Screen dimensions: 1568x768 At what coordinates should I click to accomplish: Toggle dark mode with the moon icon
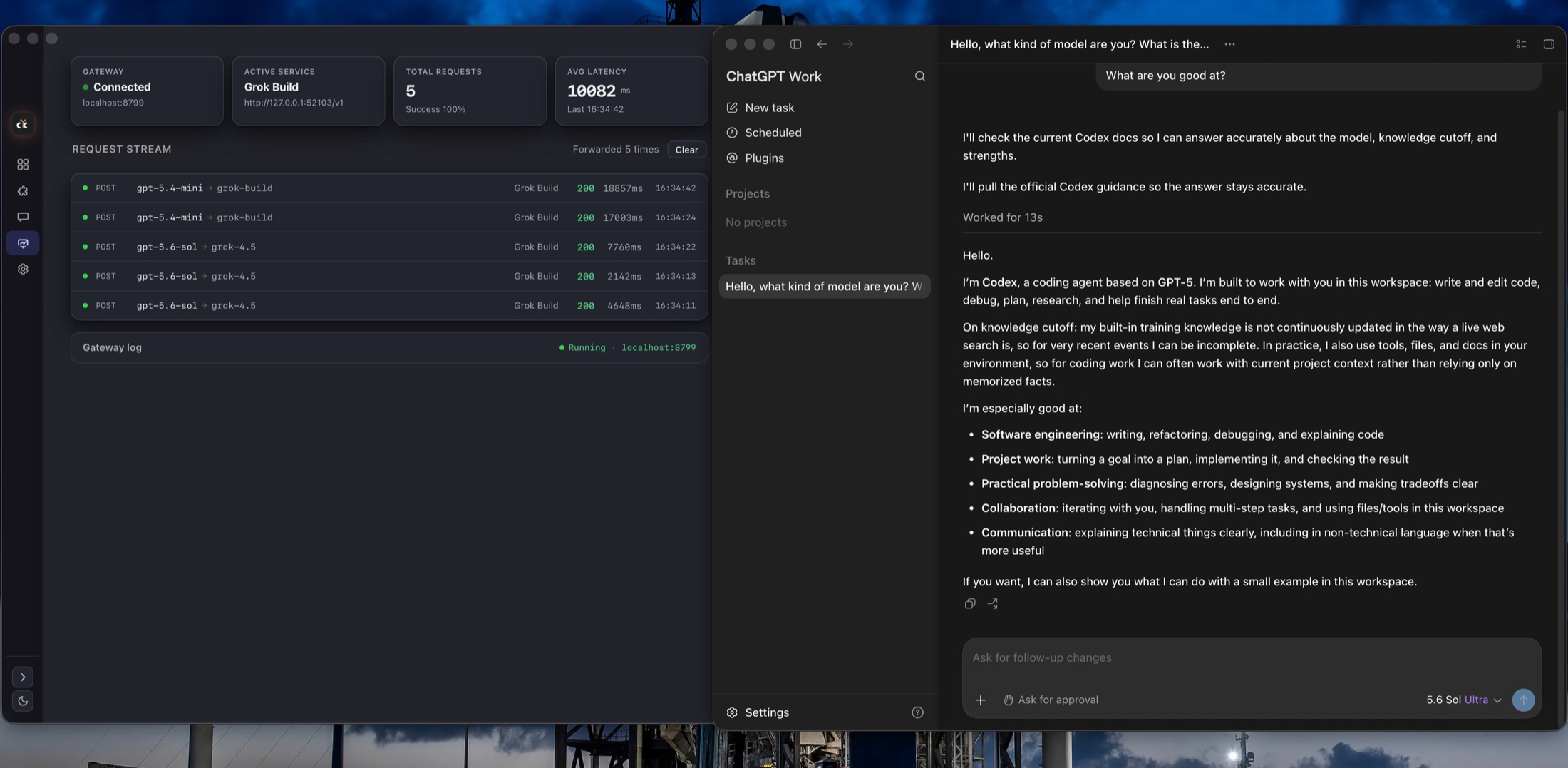click(x=23, y=701)
